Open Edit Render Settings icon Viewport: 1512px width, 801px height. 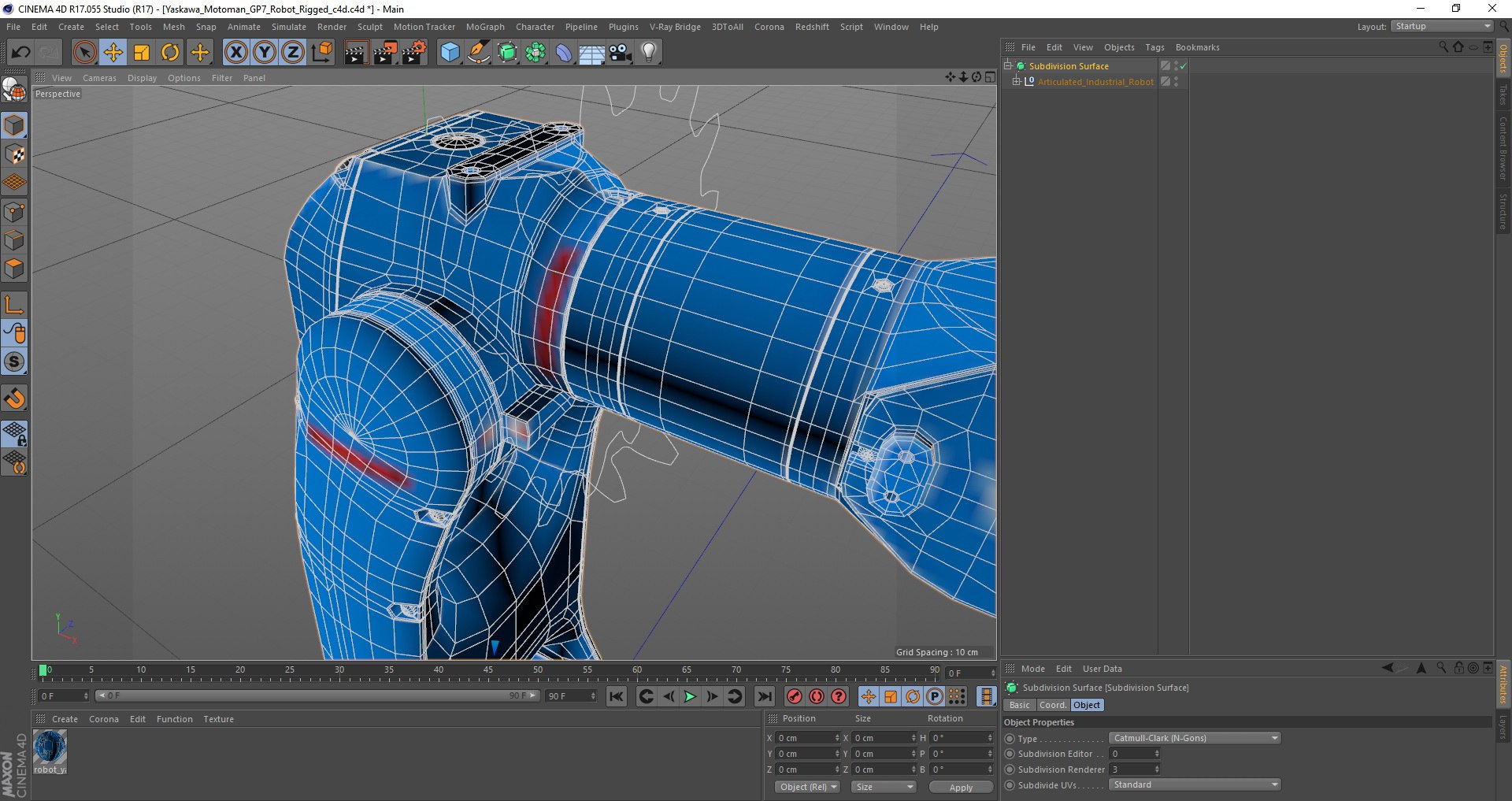click(x=414, y=53)
